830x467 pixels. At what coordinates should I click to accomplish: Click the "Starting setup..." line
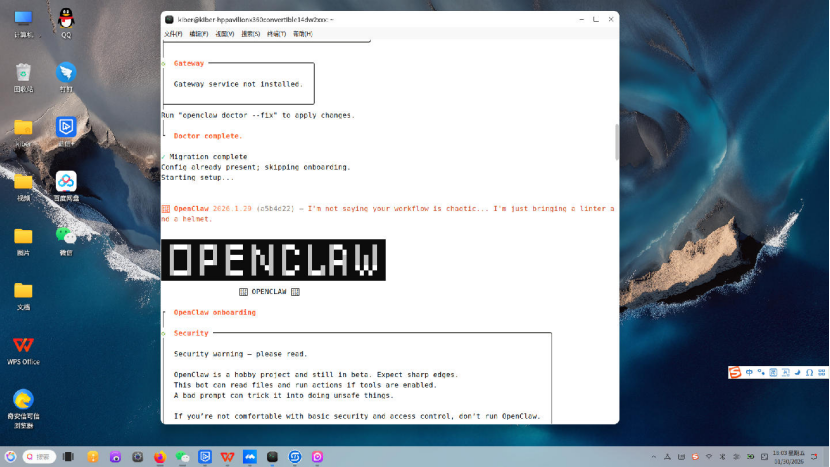point(197,177)
